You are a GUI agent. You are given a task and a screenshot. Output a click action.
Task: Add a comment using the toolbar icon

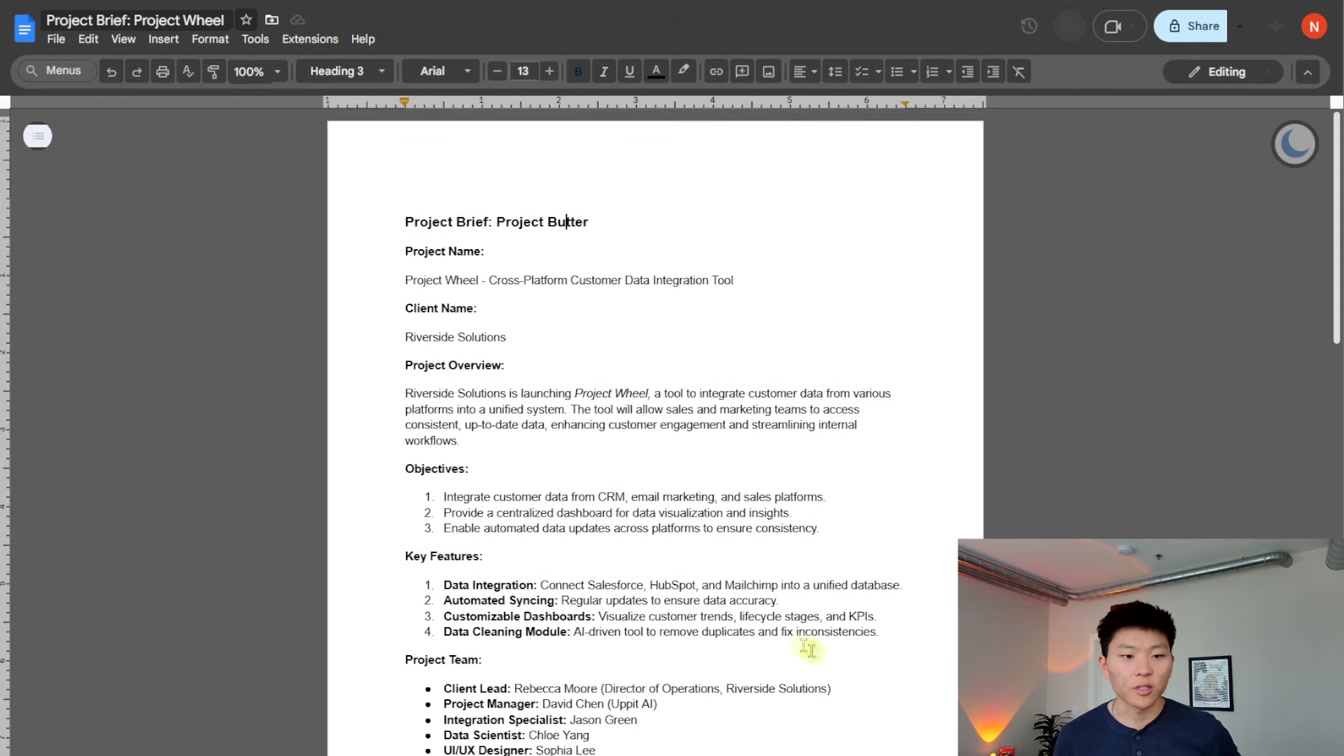point(742,72)
